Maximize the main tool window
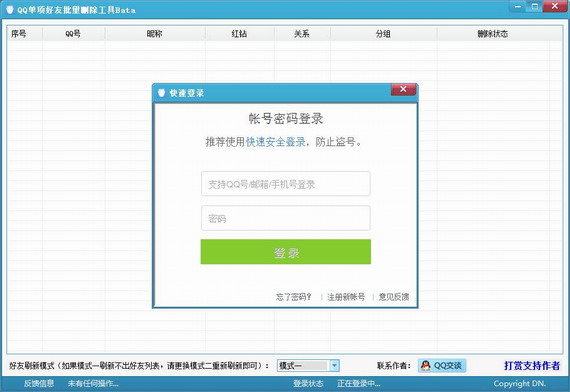 coord(535,7)
